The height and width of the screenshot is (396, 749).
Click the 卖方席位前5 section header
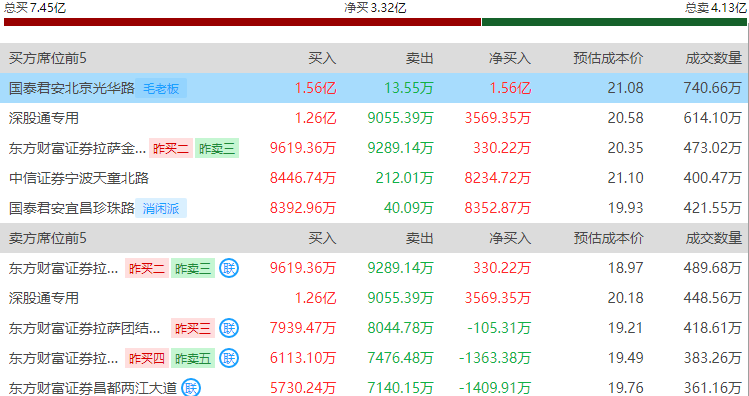48,238
